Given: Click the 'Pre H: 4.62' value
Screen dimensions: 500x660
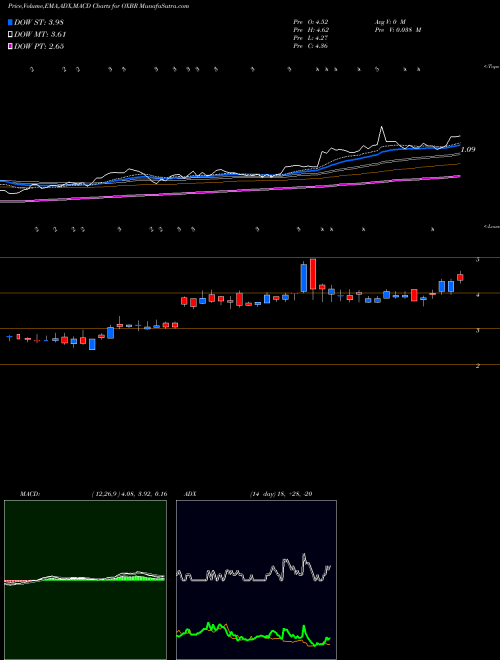Looking at the screenshot, I should click(311, 30).
